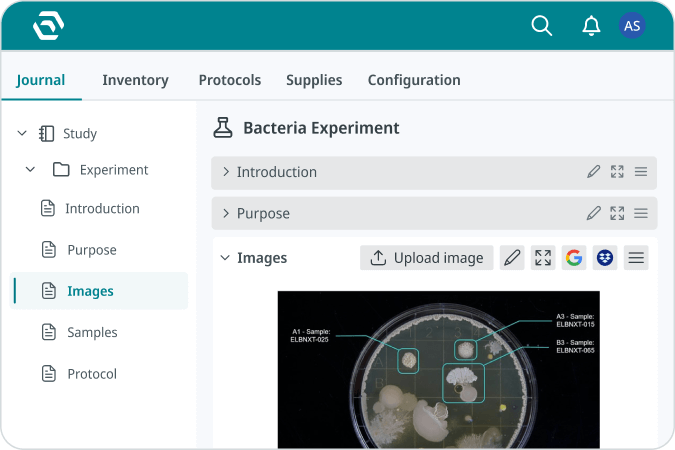The image size is (675, 450).
Task: Open the search magnifier icon
Action: (x=542, y=25)
